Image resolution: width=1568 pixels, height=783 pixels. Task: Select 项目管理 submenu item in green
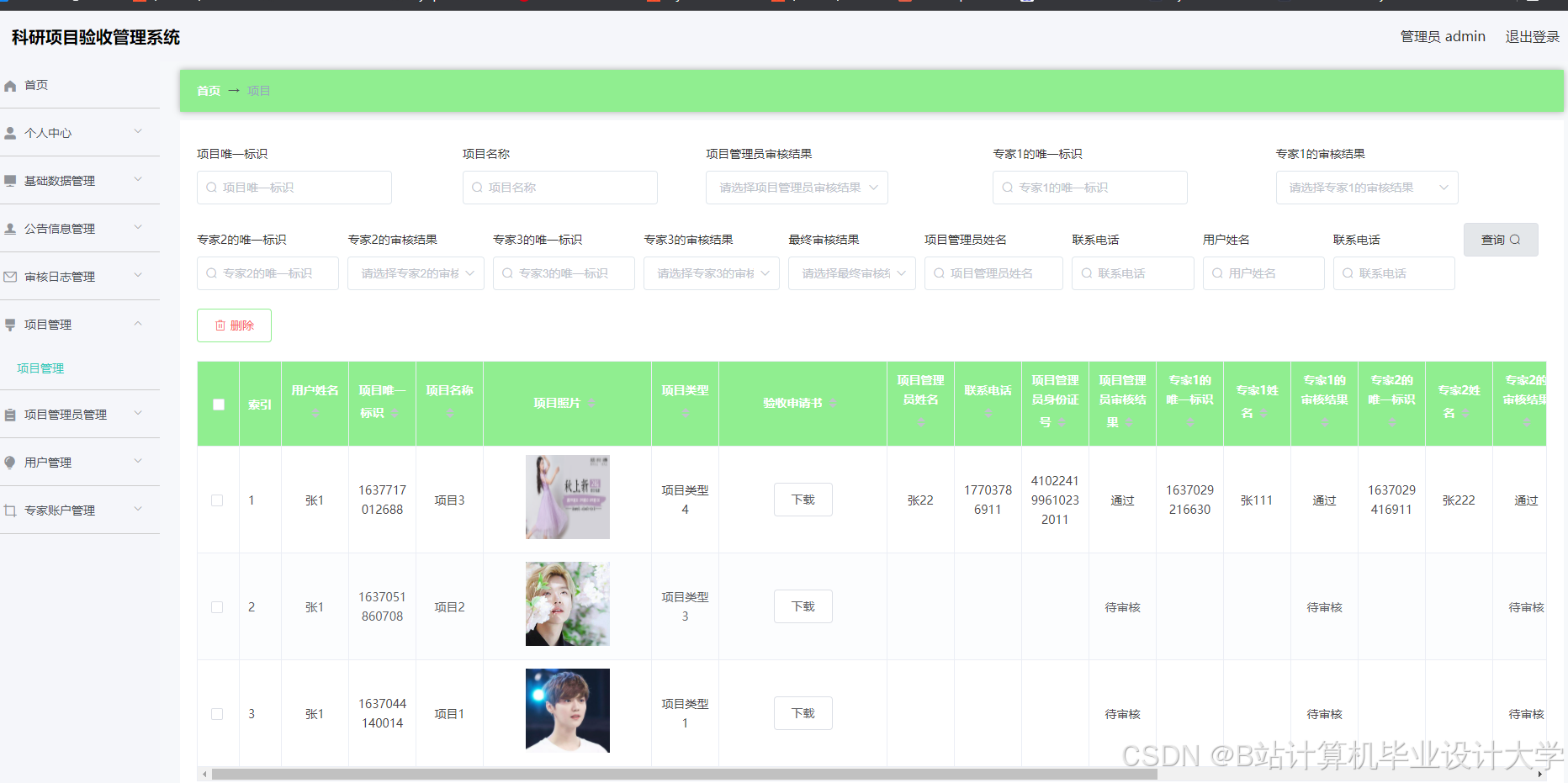tap(40, 368)
